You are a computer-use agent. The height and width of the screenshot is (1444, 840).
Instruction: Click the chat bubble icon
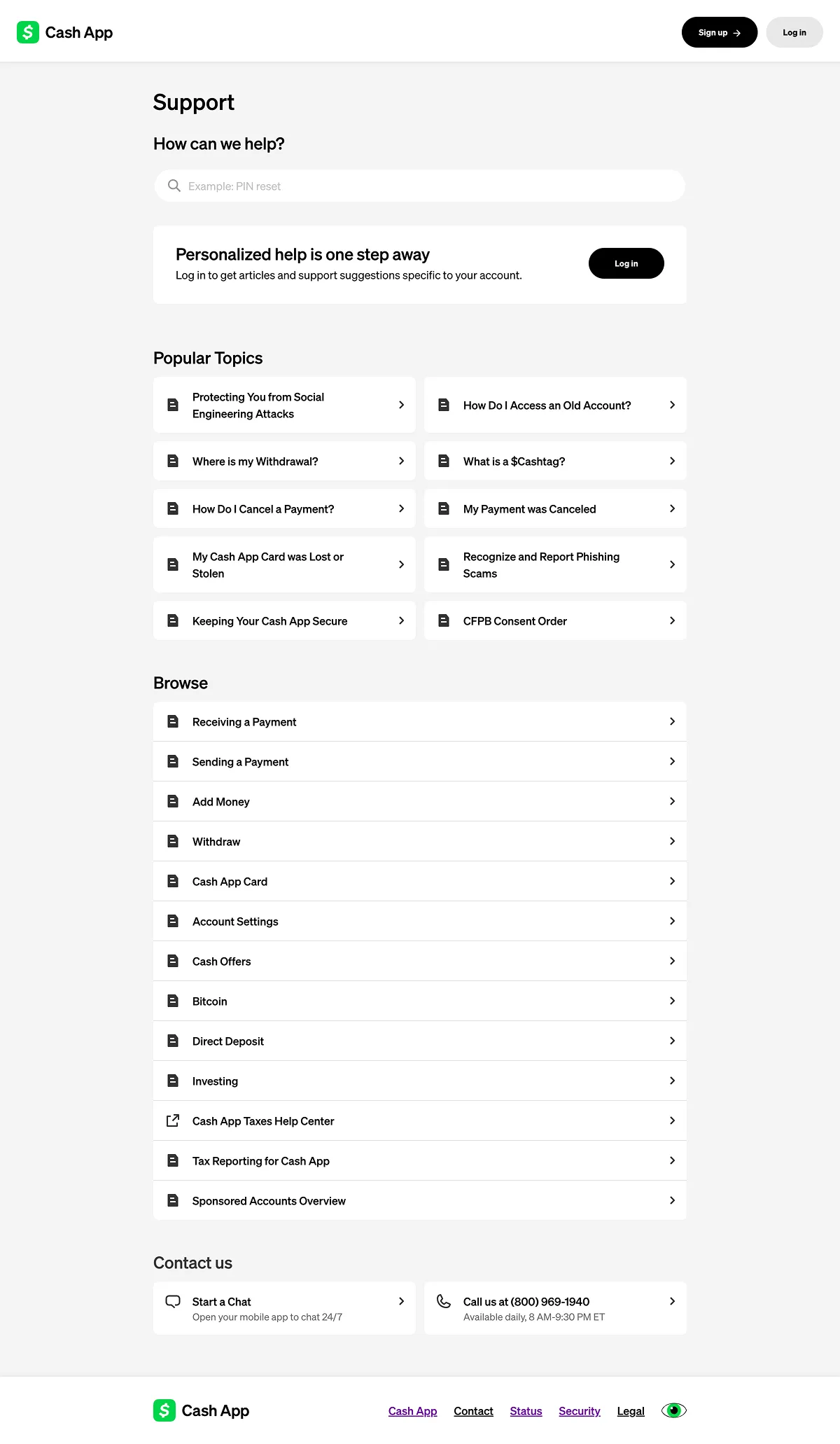(x=173, y=1302)
